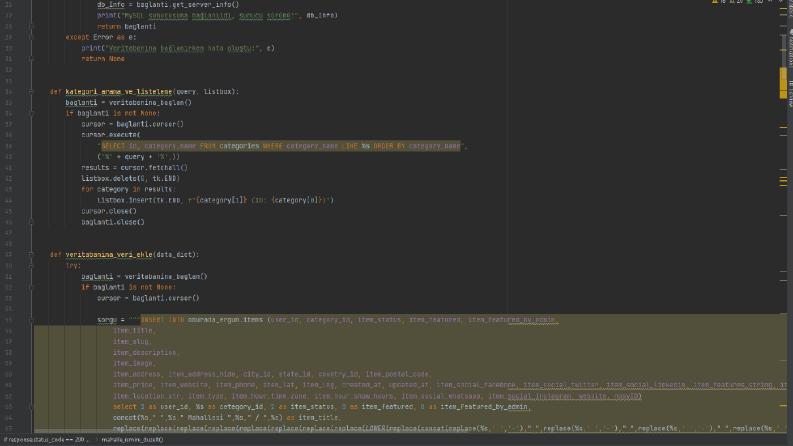Click the highlighted SELECT id, category_name query string
This screenshot has height=446, width=793.
tap(281, 146)
